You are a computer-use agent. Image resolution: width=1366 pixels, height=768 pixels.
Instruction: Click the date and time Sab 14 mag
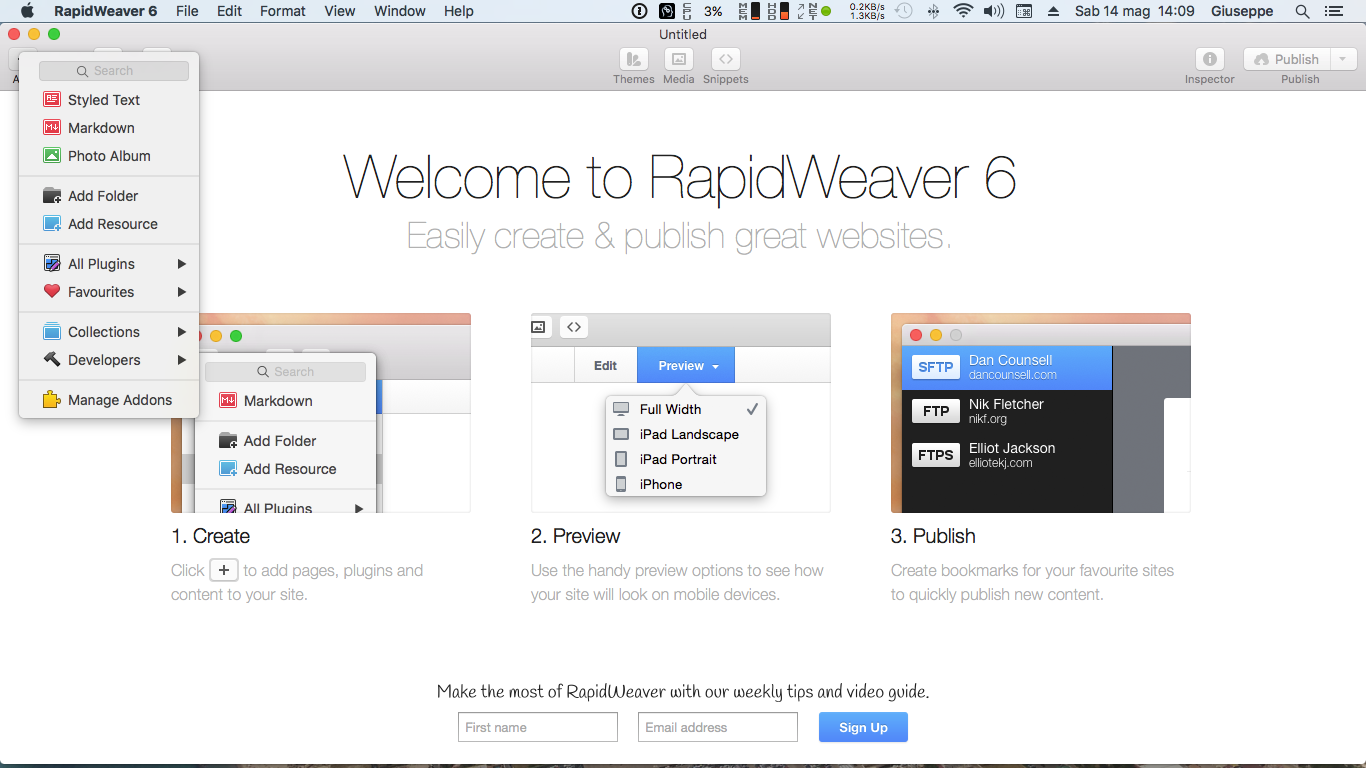pos(1135,11)
